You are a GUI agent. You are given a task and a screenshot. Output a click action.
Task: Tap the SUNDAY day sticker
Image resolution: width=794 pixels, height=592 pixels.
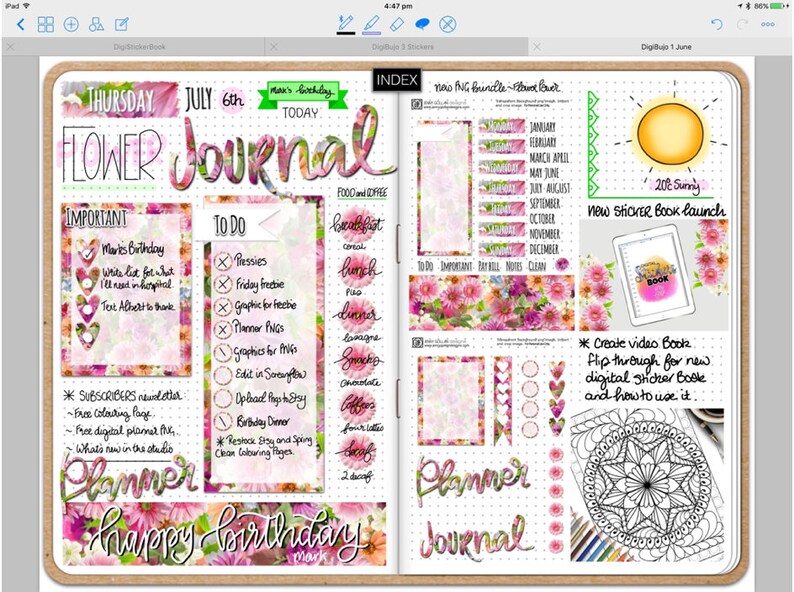[502, 249]
